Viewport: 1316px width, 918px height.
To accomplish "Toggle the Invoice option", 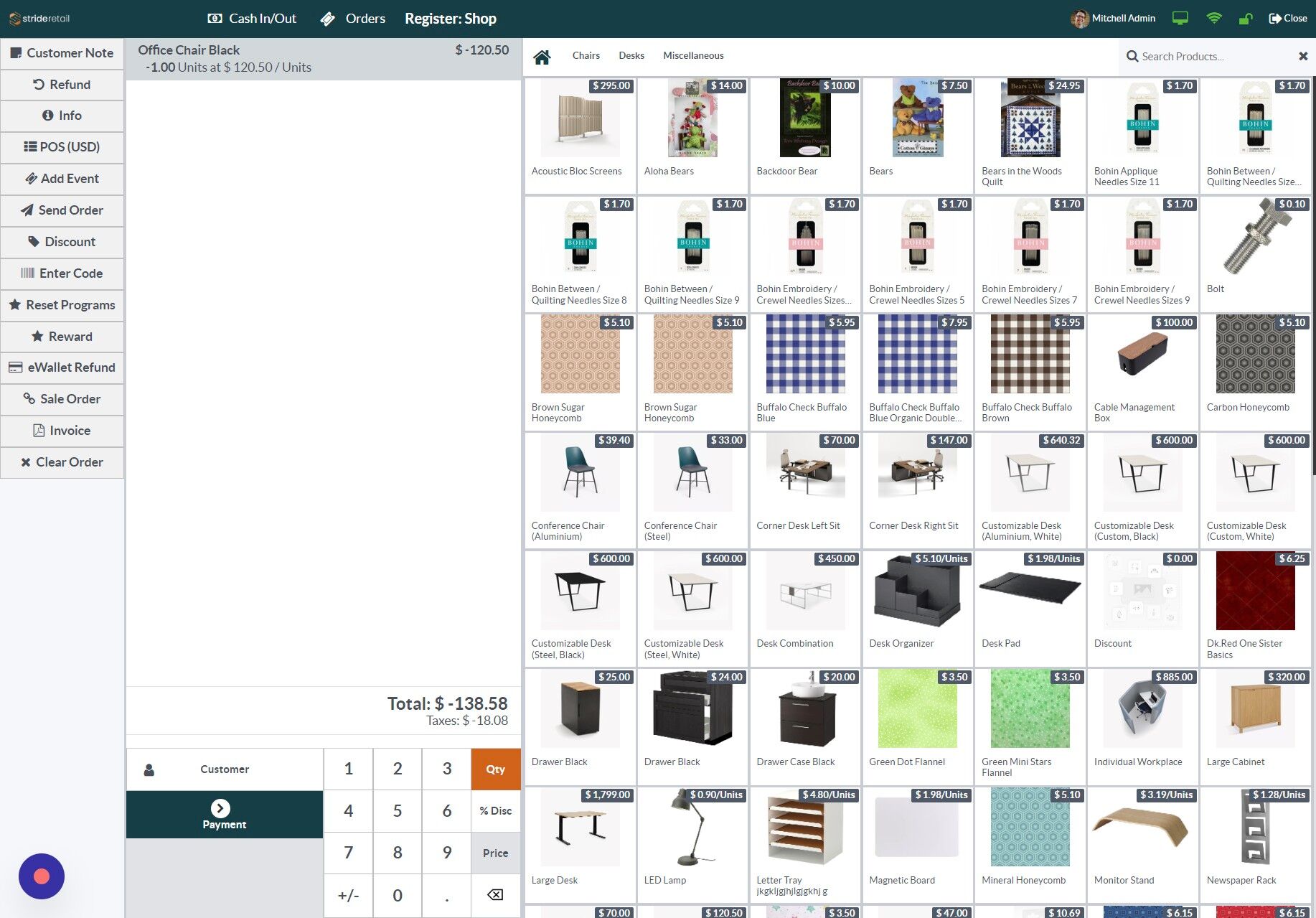I will pos(62,431).
